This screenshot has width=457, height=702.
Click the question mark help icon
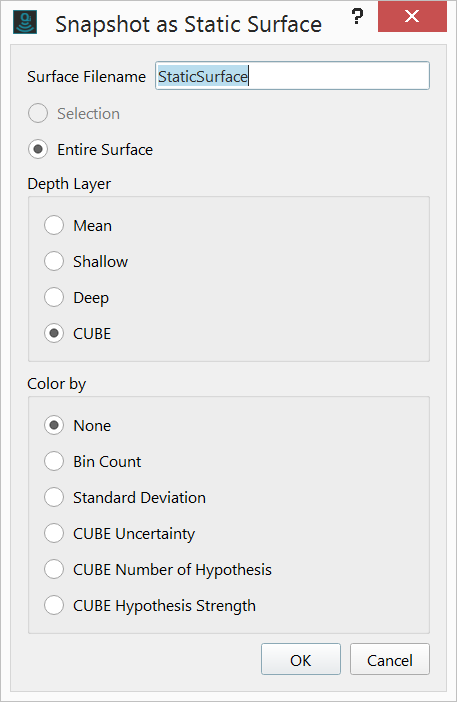pos(357,17)
